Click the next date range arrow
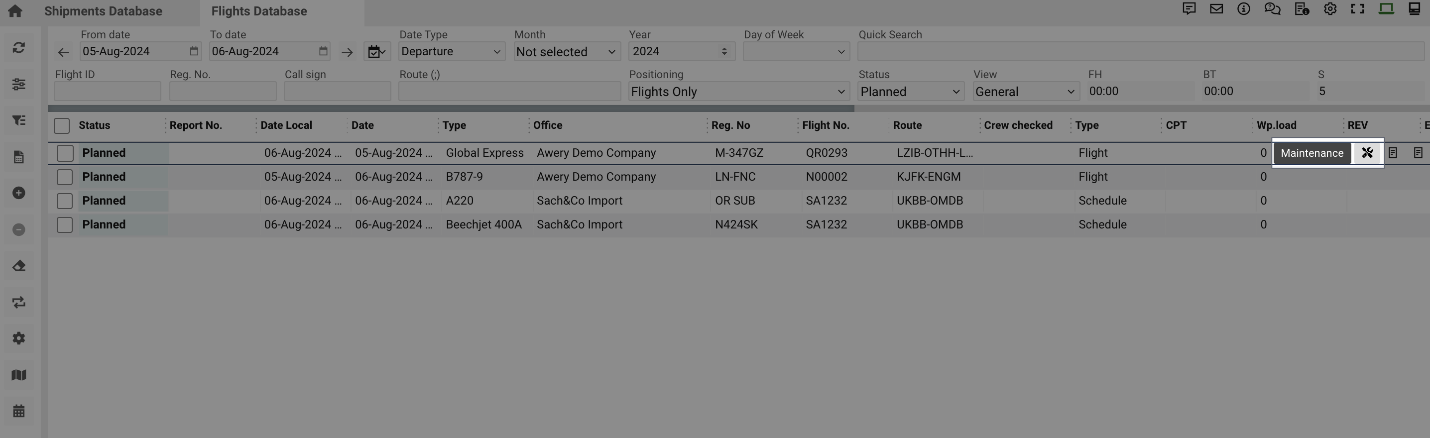 pos(347,52)
